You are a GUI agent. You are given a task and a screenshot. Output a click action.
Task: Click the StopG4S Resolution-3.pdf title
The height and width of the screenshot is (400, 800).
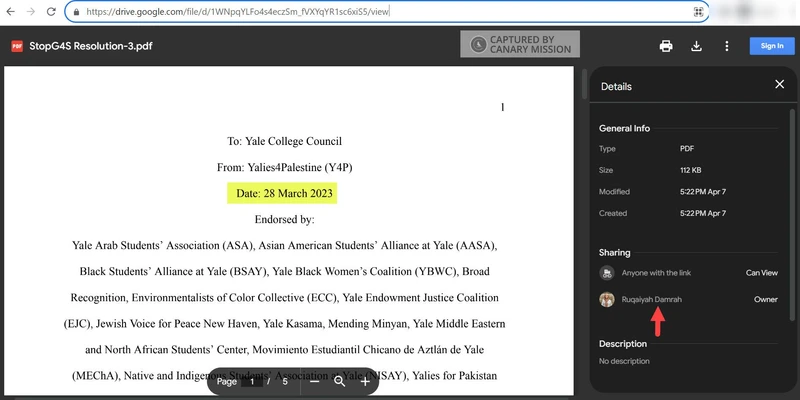[x=91, y=46]
